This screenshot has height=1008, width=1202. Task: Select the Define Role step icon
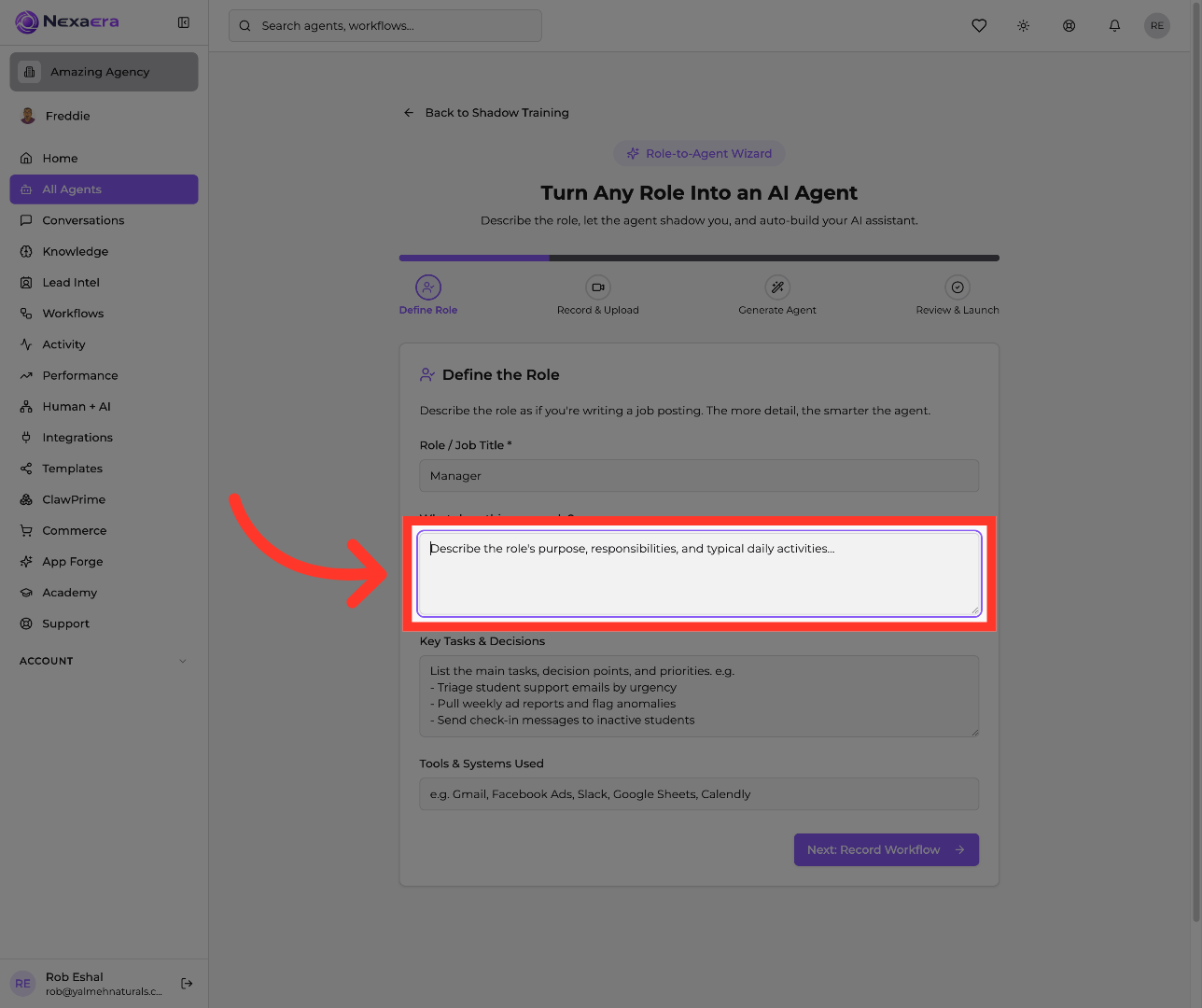[428, 287]
